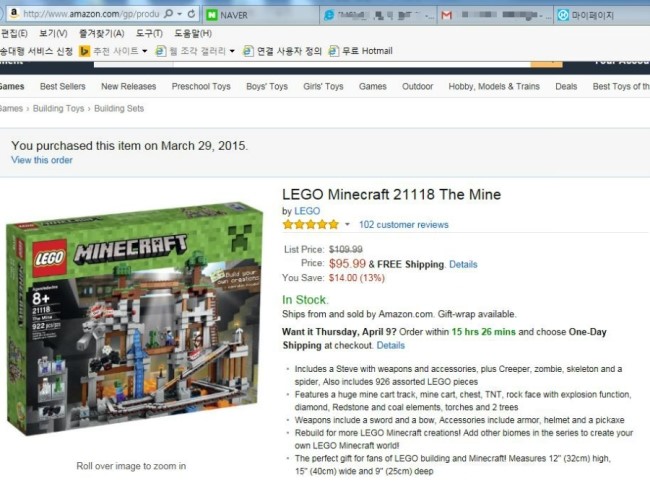Image resolution: width=650 pixels, height=496 pixels.
Task: Click the search magnifier in address bar
Action: (x=168, y=14)
